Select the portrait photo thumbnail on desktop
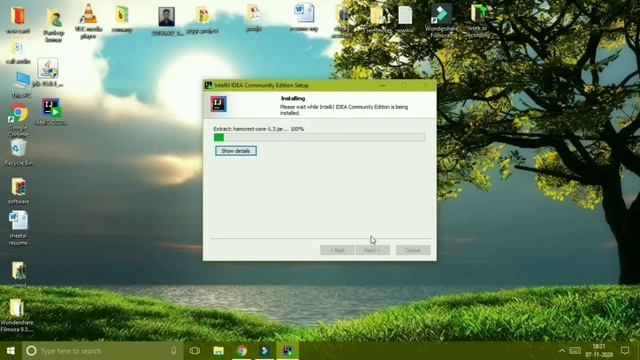The height and width of the screenshot is (360, 640). [x=167, y=21]
